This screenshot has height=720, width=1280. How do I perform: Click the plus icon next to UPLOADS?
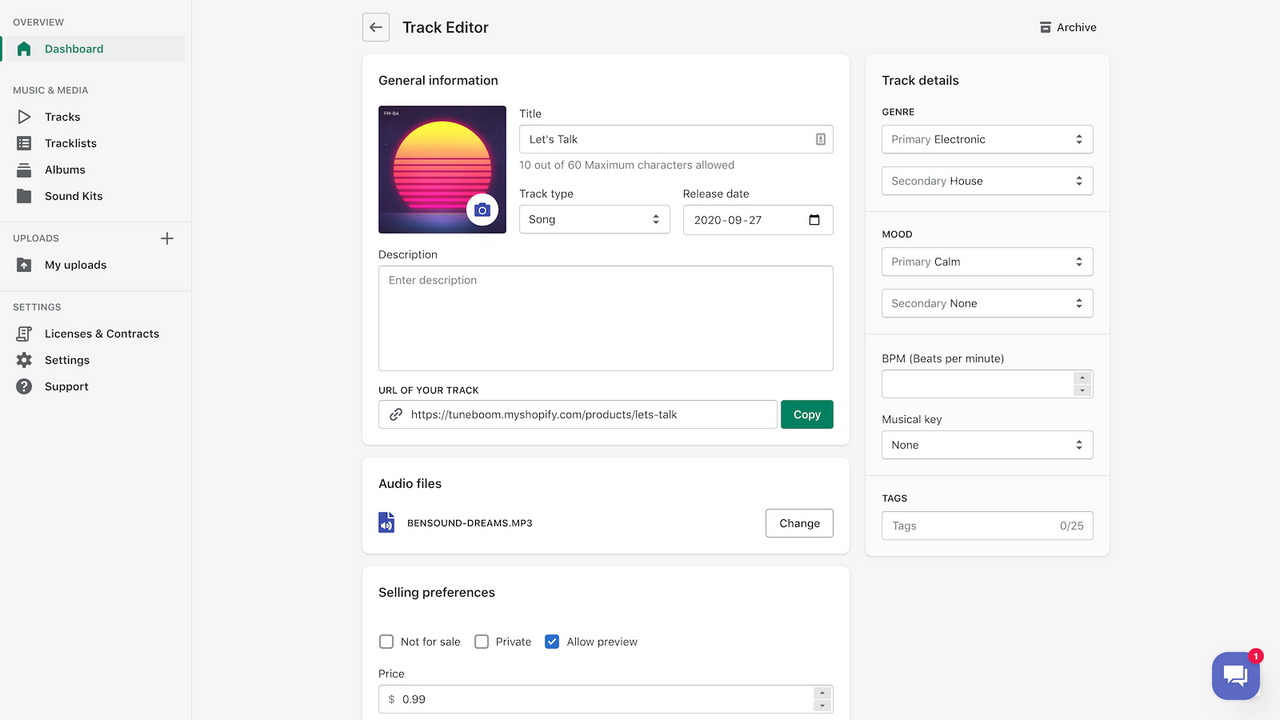[x=167, y=238]
